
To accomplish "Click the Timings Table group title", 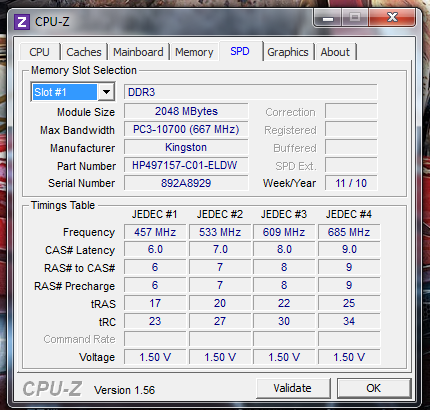I will (63, 205).
